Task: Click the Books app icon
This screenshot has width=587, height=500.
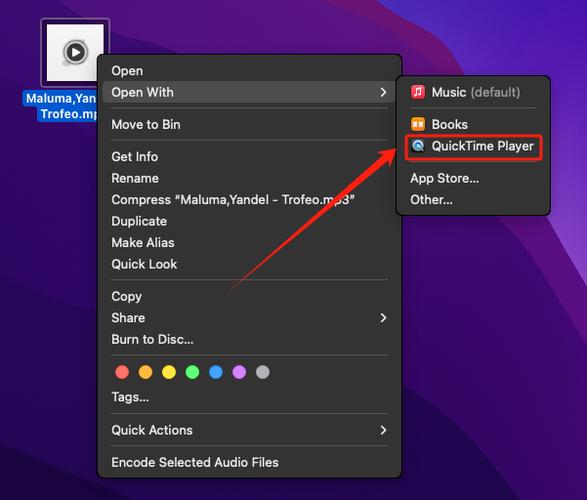Action: pyautogui.click(x=418, y=124)
